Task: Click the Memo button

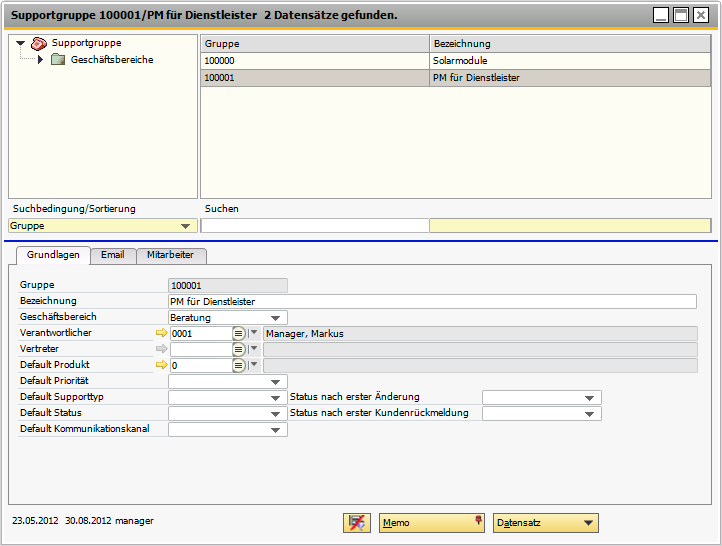Action: [x=431, y=523]
